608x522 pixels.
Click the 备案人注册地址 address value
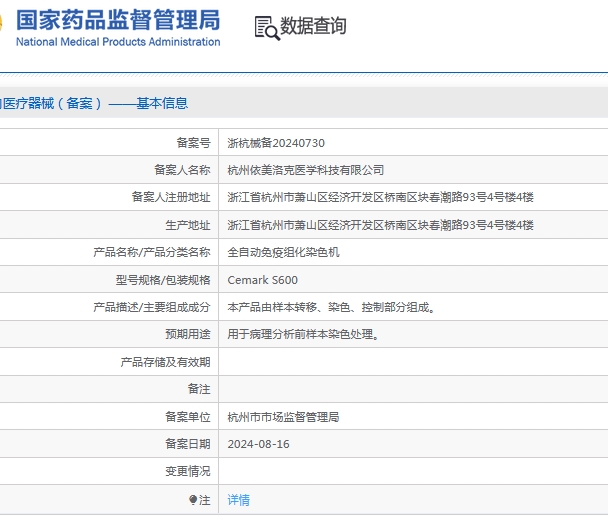(x=380, y=197)
